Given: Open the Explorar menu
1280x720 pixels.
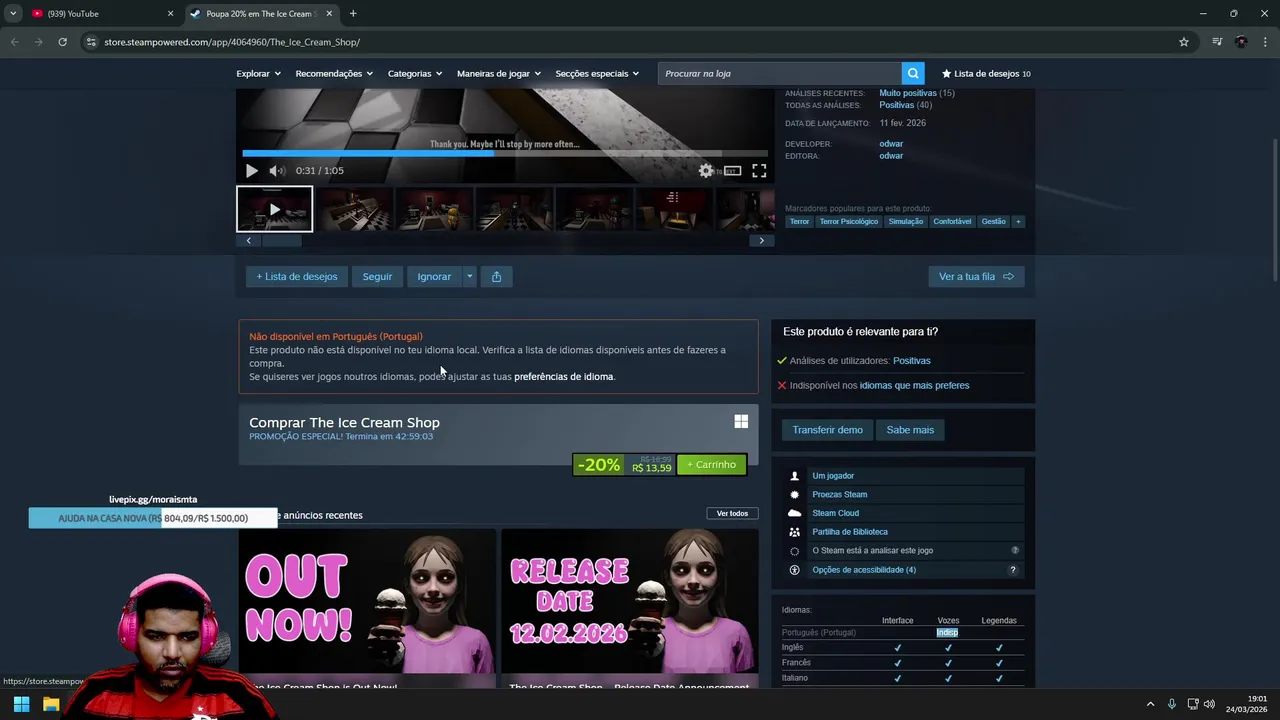Looking at the screenshot, I should point(258,73).
